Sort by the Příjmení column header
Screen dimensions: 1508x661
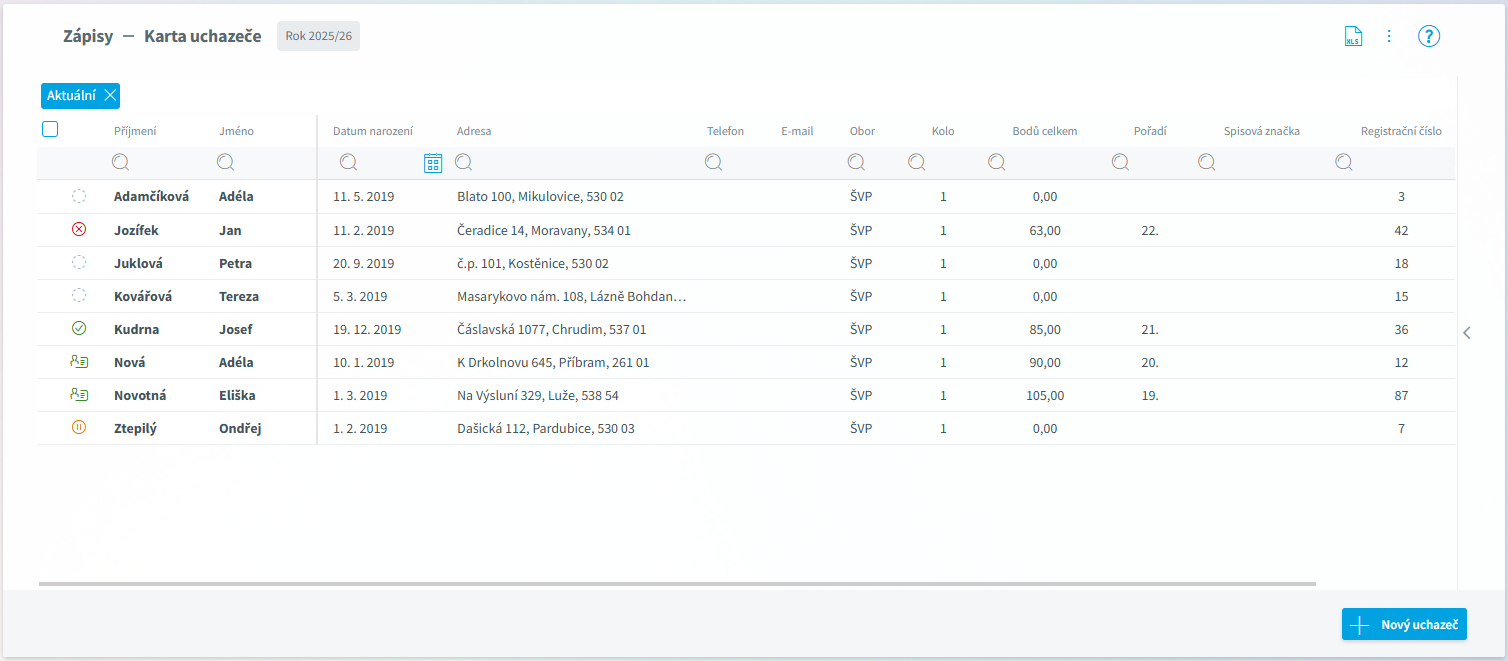[135, 131]
